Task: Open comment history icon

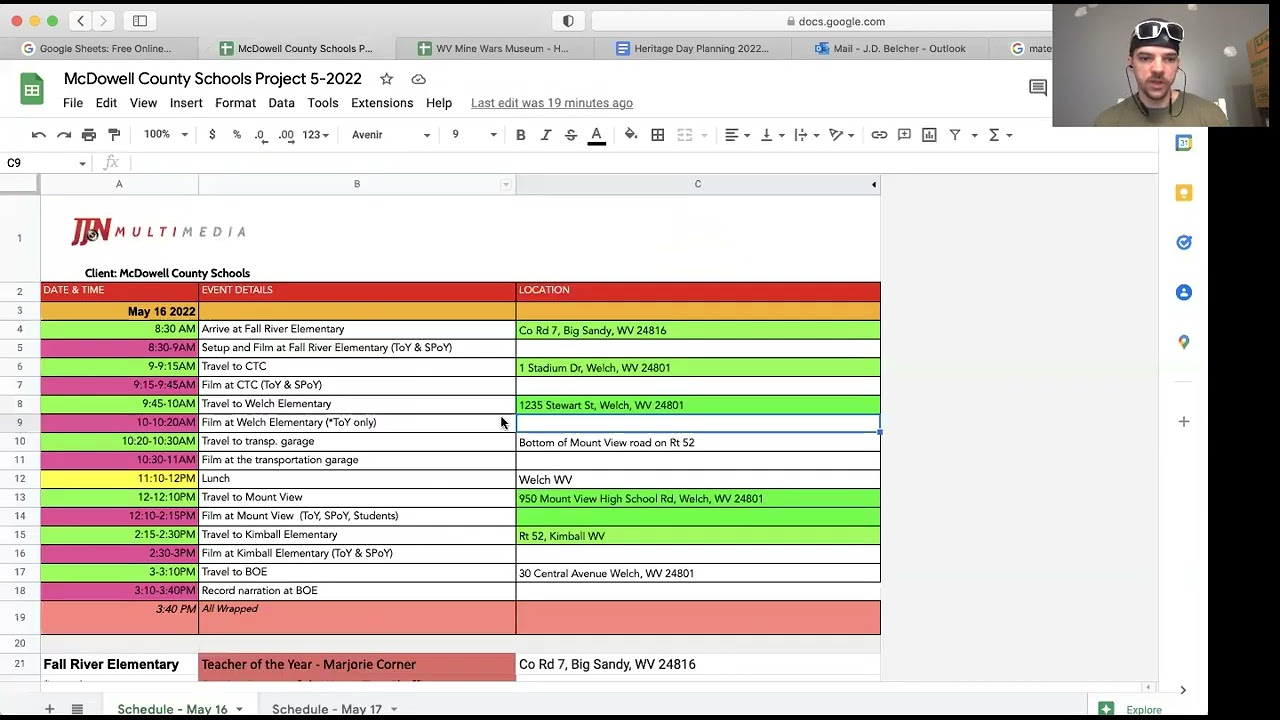Action: tap(1038, 88)
